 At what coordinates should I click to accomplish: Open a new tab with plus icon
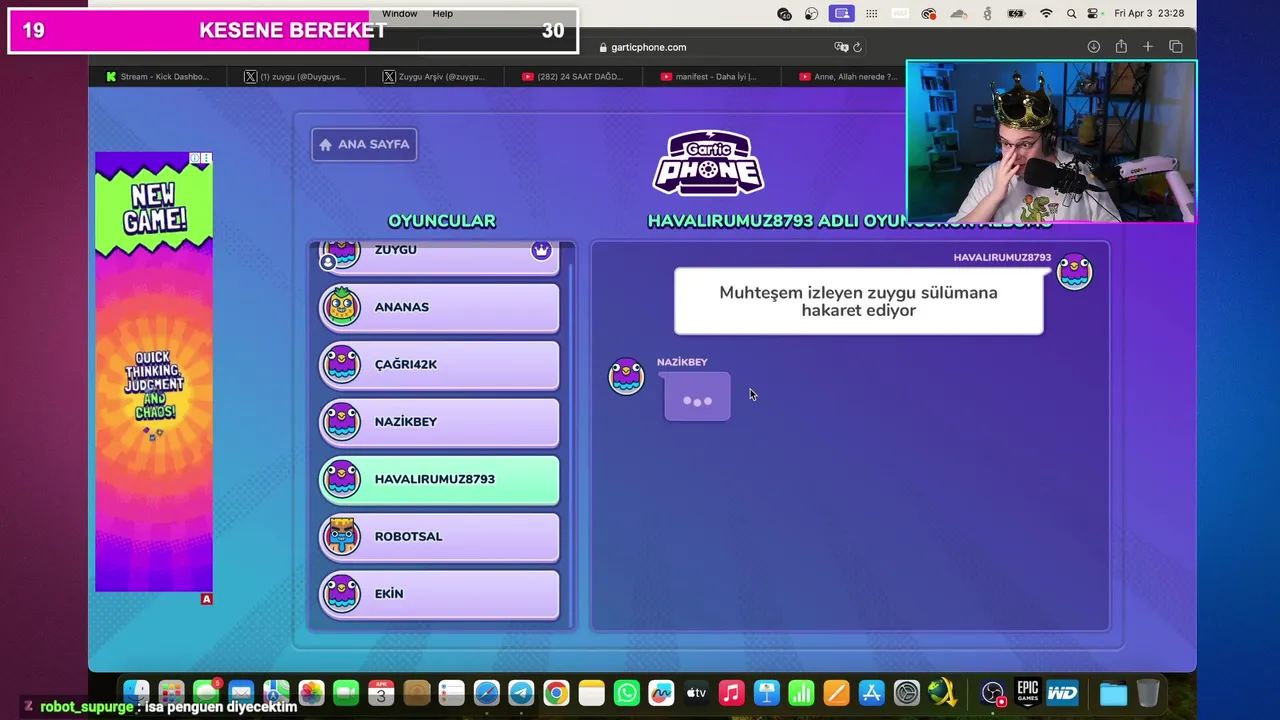tap(1148, 47)
